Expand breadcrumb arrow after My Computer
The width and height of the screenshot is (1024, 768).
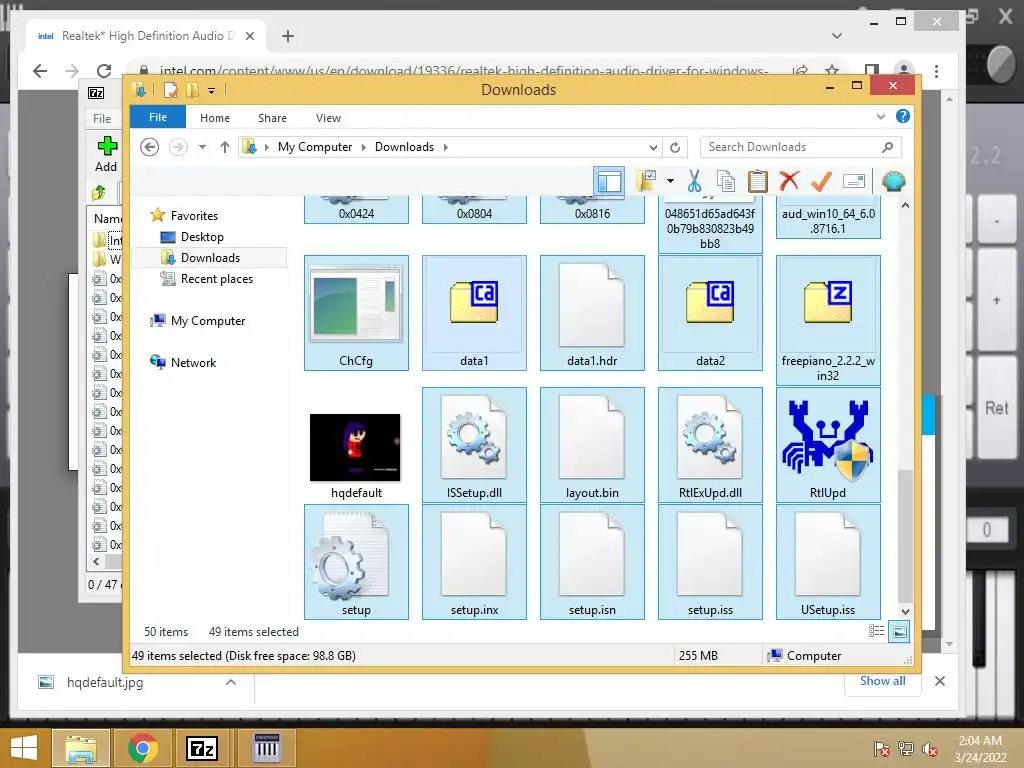point(364,147)
